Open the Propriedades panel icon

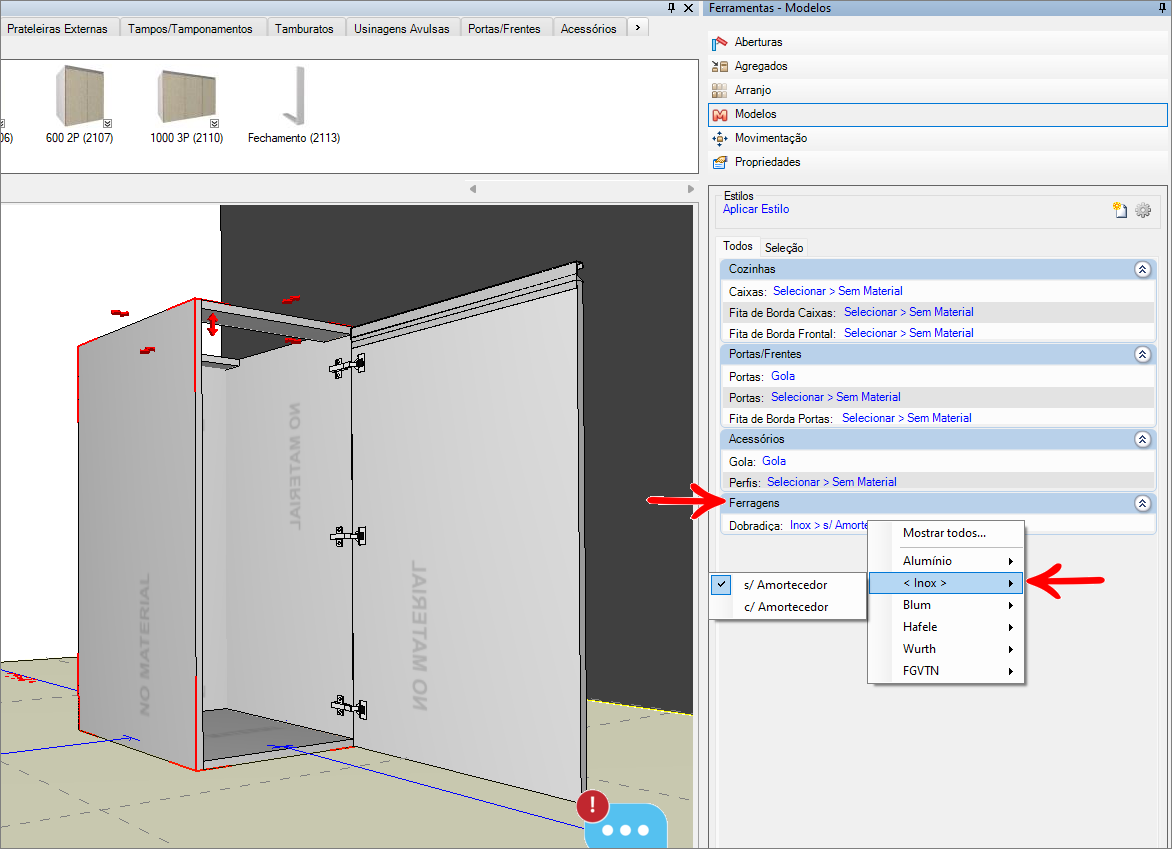(719, 163)
